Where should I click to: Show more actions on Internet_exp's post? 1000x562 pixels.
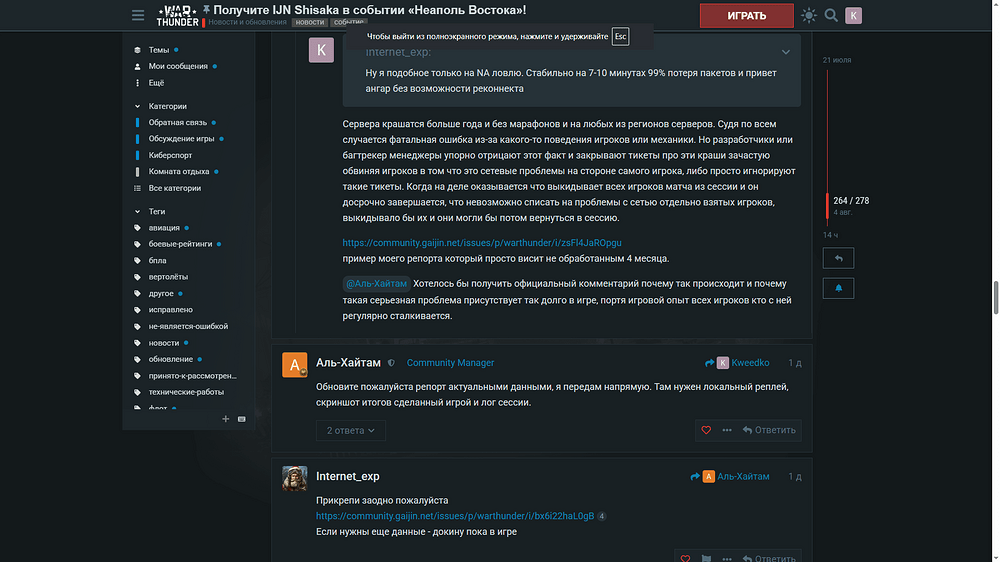pyautogui.click(x=727, y=558)
